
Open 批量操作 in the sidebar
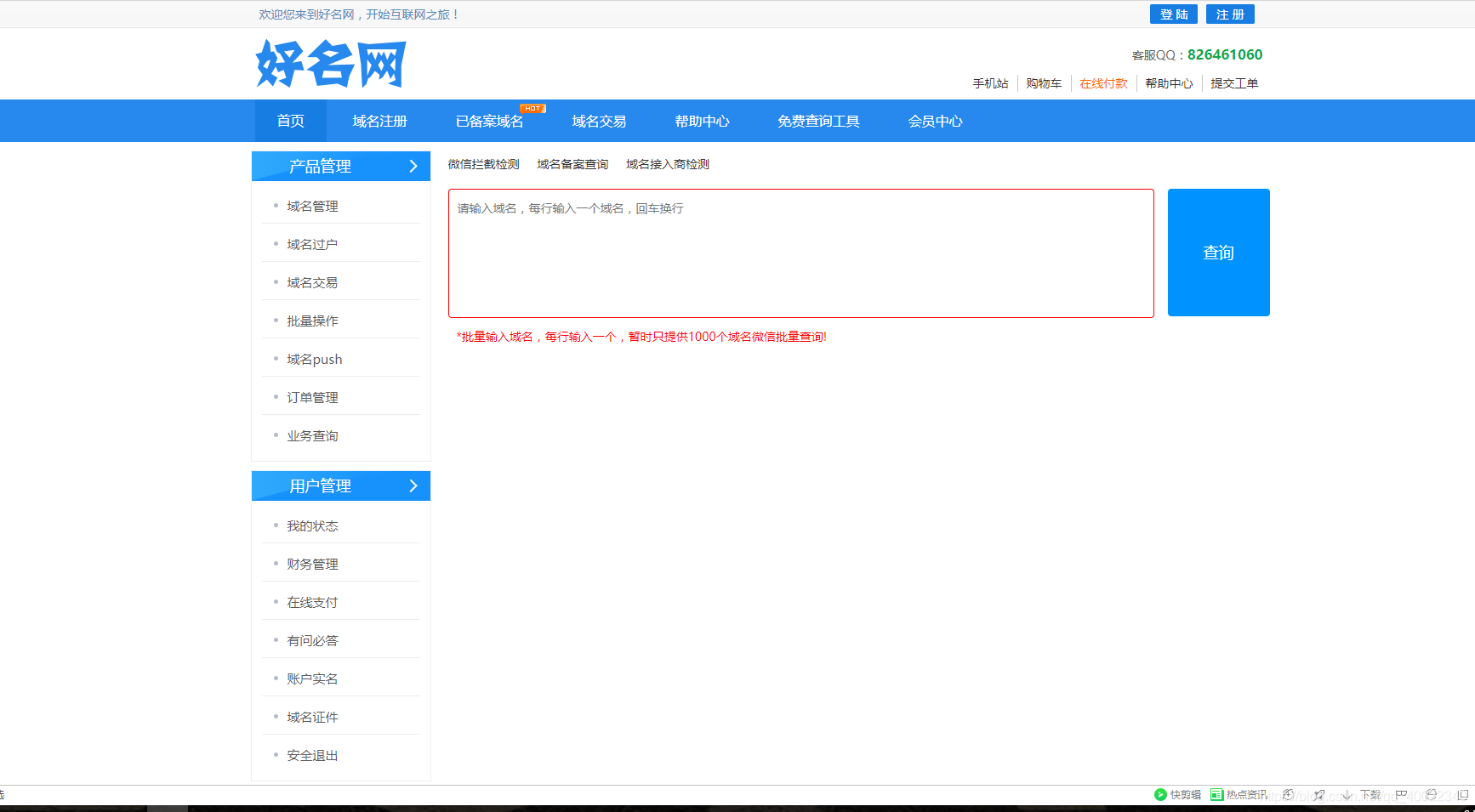click(312, 321)
